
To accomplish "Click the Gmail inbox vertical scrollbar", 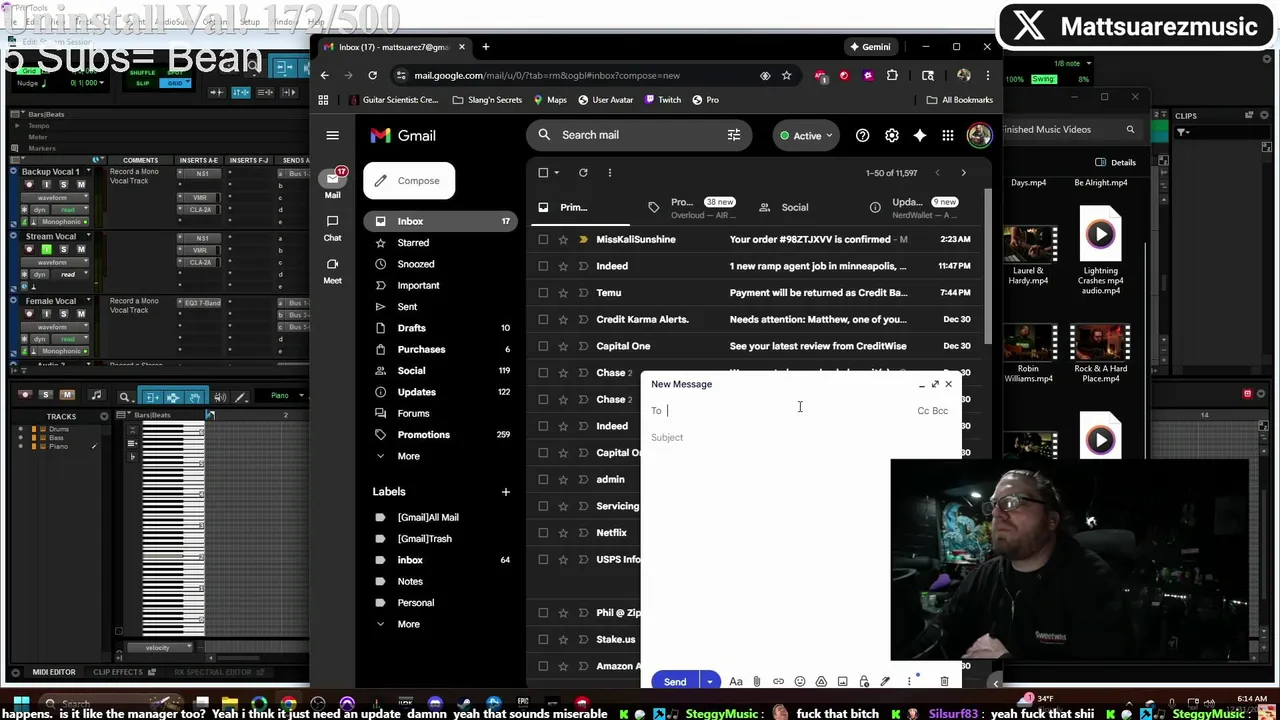I will pyautogui.click(x=986, y=265).
